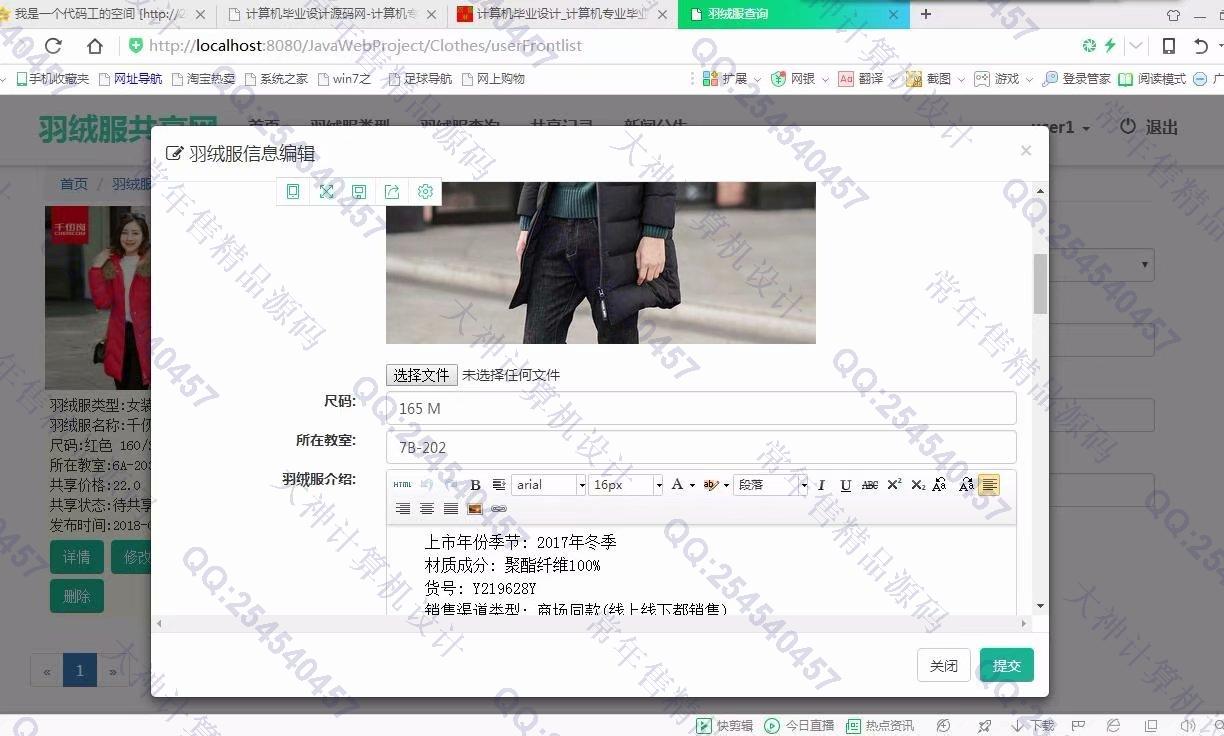This screenshot has width=1224, height=736.
Task: Open the 扩展 extensions menu
Action: [x=731, y=79]
